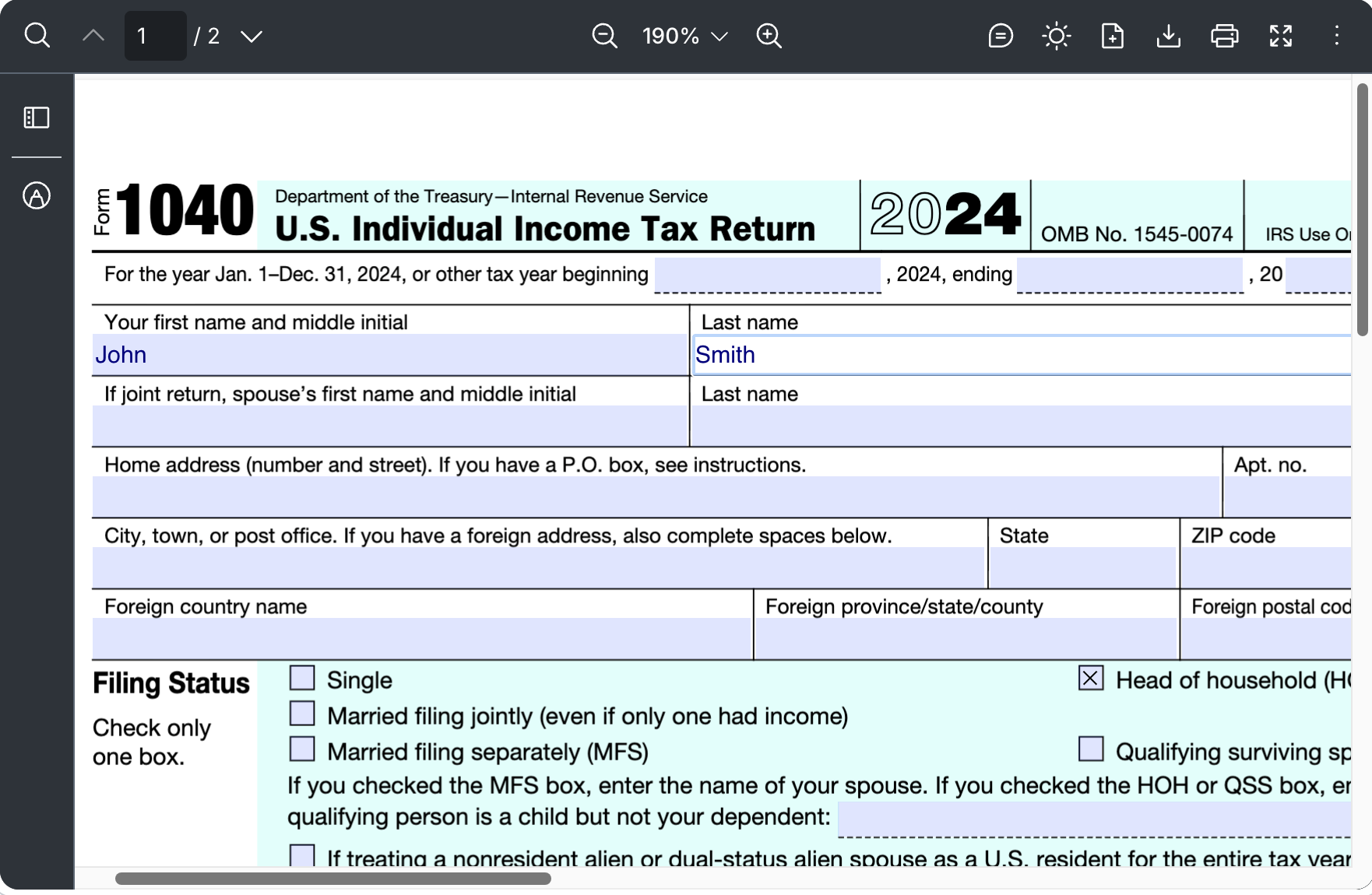Click the horizontal scrollbar thumb
The width and height of the screenshot is (1372, 895).
(333, 879)
